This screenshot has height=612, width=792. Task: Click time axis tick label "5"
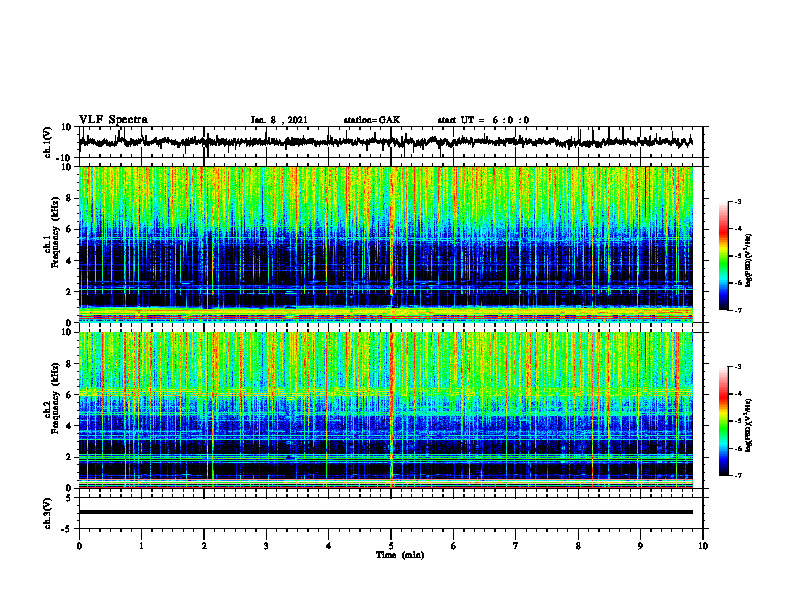point(391,546)
